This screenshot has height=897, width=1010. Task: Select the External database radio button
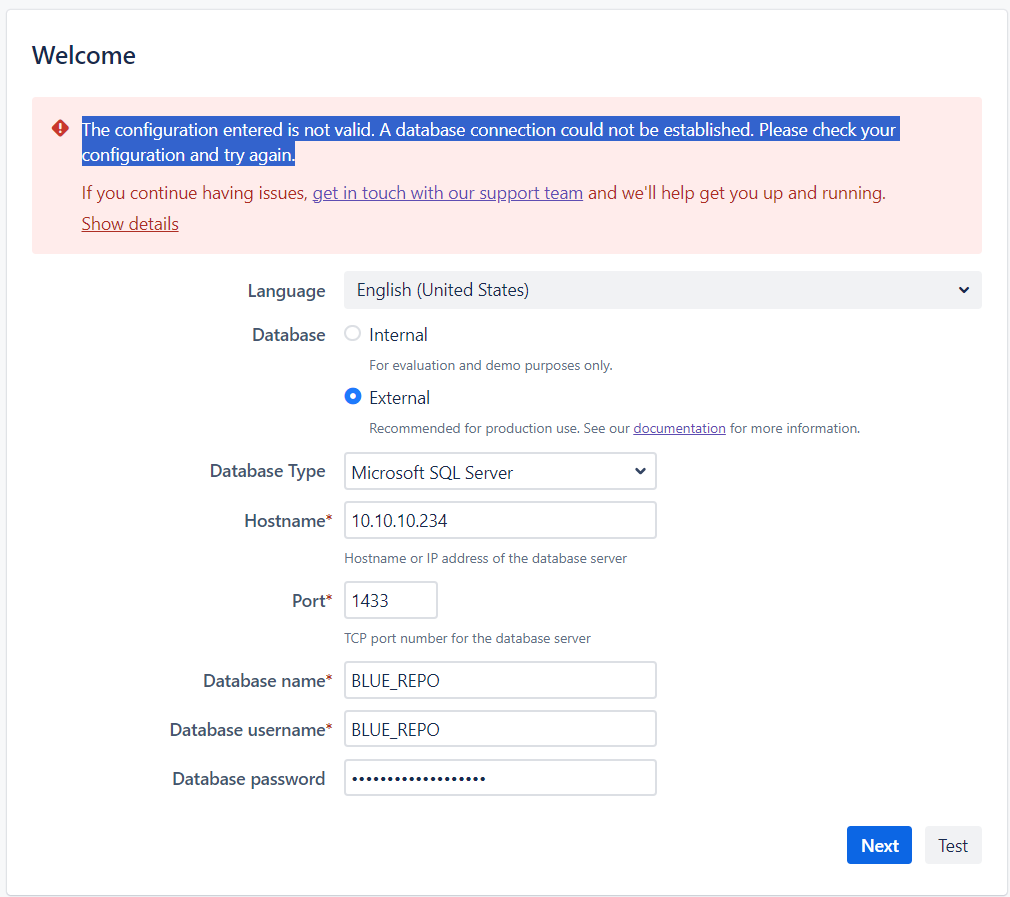click(x=352, y=396)
